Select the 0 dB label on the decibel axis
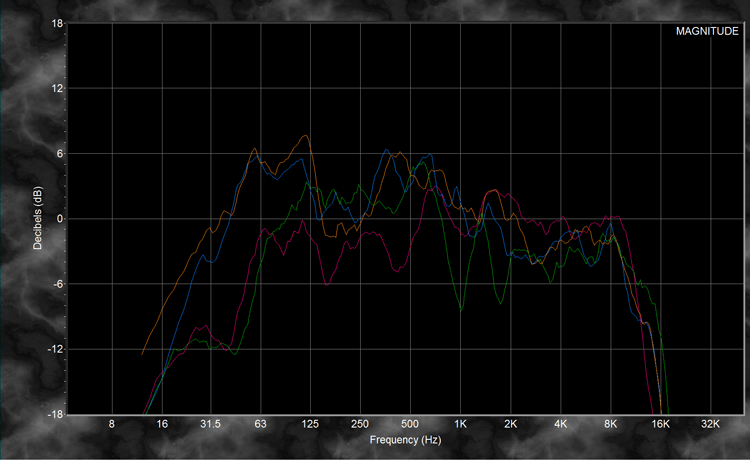Image resolution: width=750 pixels, height=460 pixels. point(60,219)
